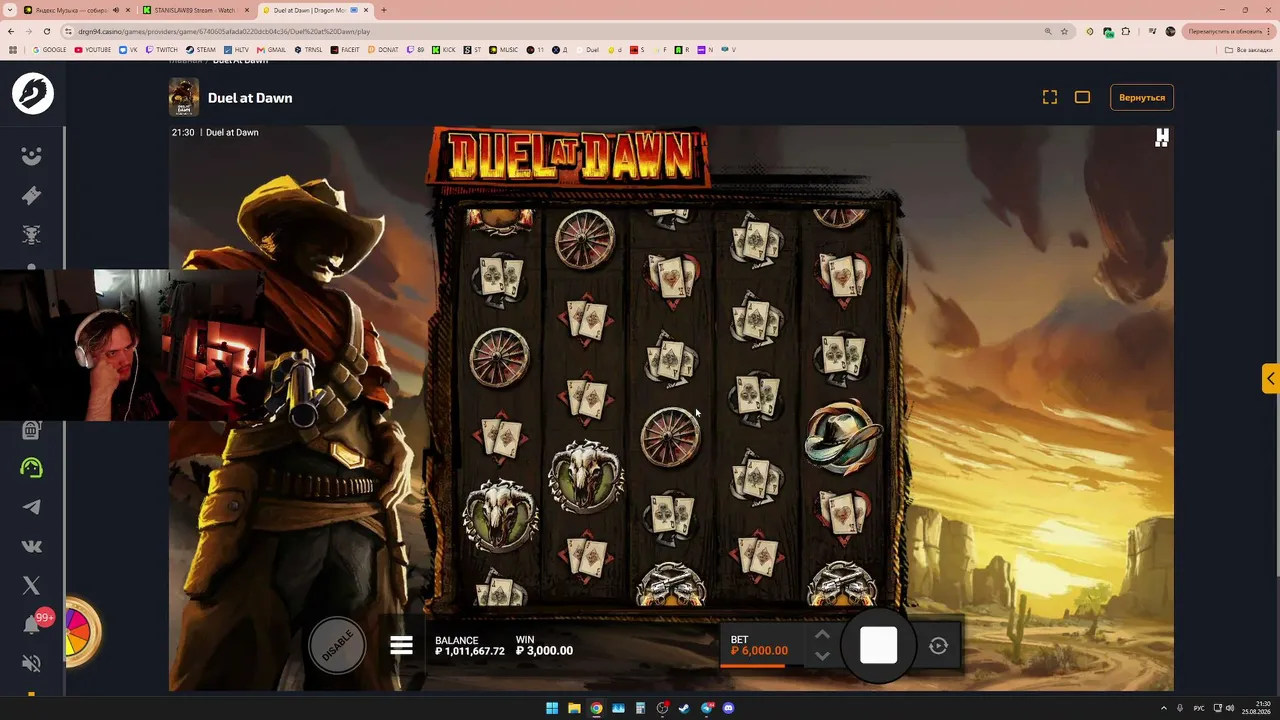Select the Duel at Dawn browser tab
Image resolution: width=1280 pixels, height=720 pixels.
(315, 10)
